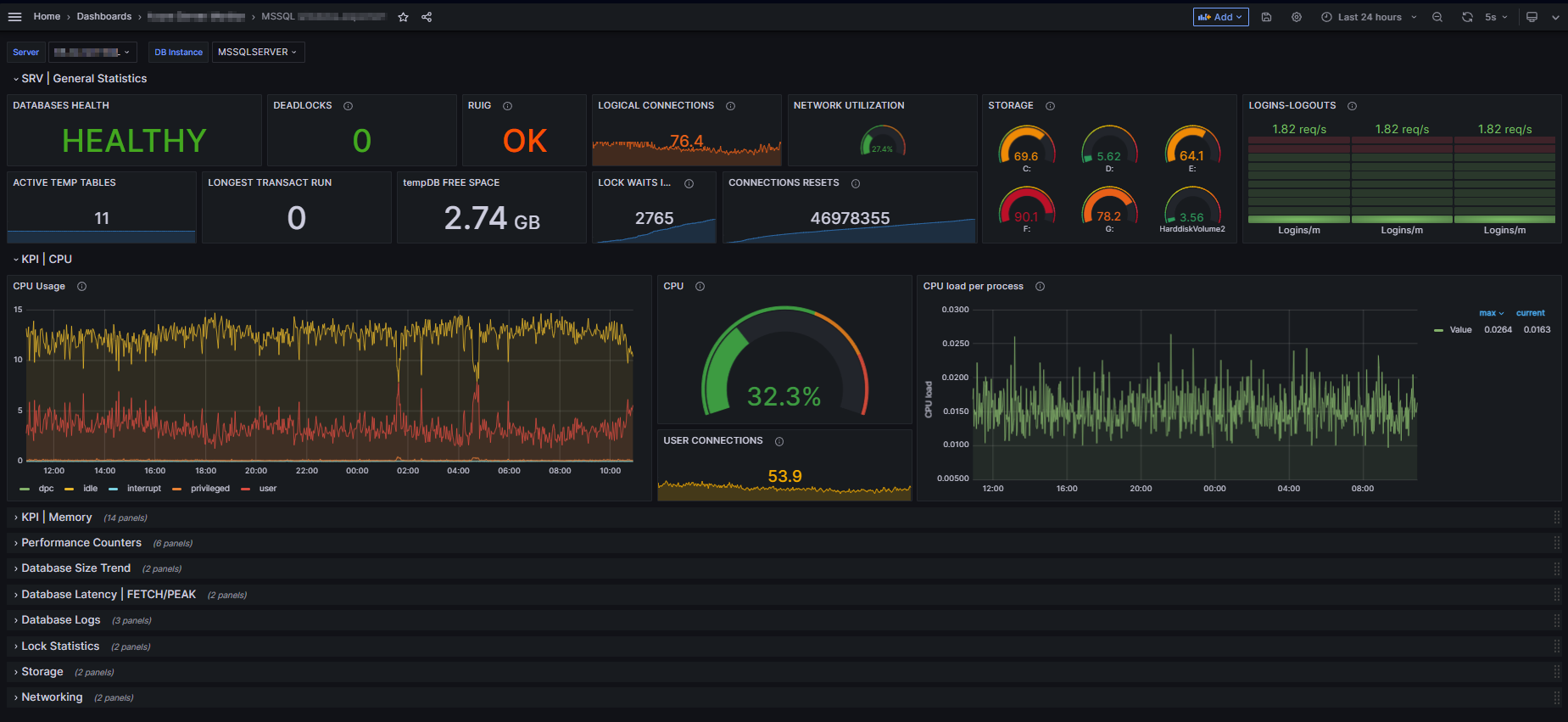Sort legend by max column

coord(1490,313)
